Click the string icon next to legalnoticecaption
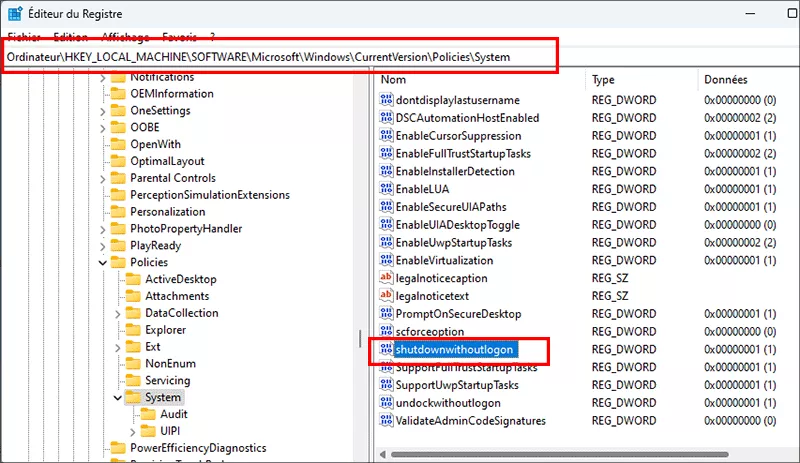 pyautogui.click(x=387, y=278)
